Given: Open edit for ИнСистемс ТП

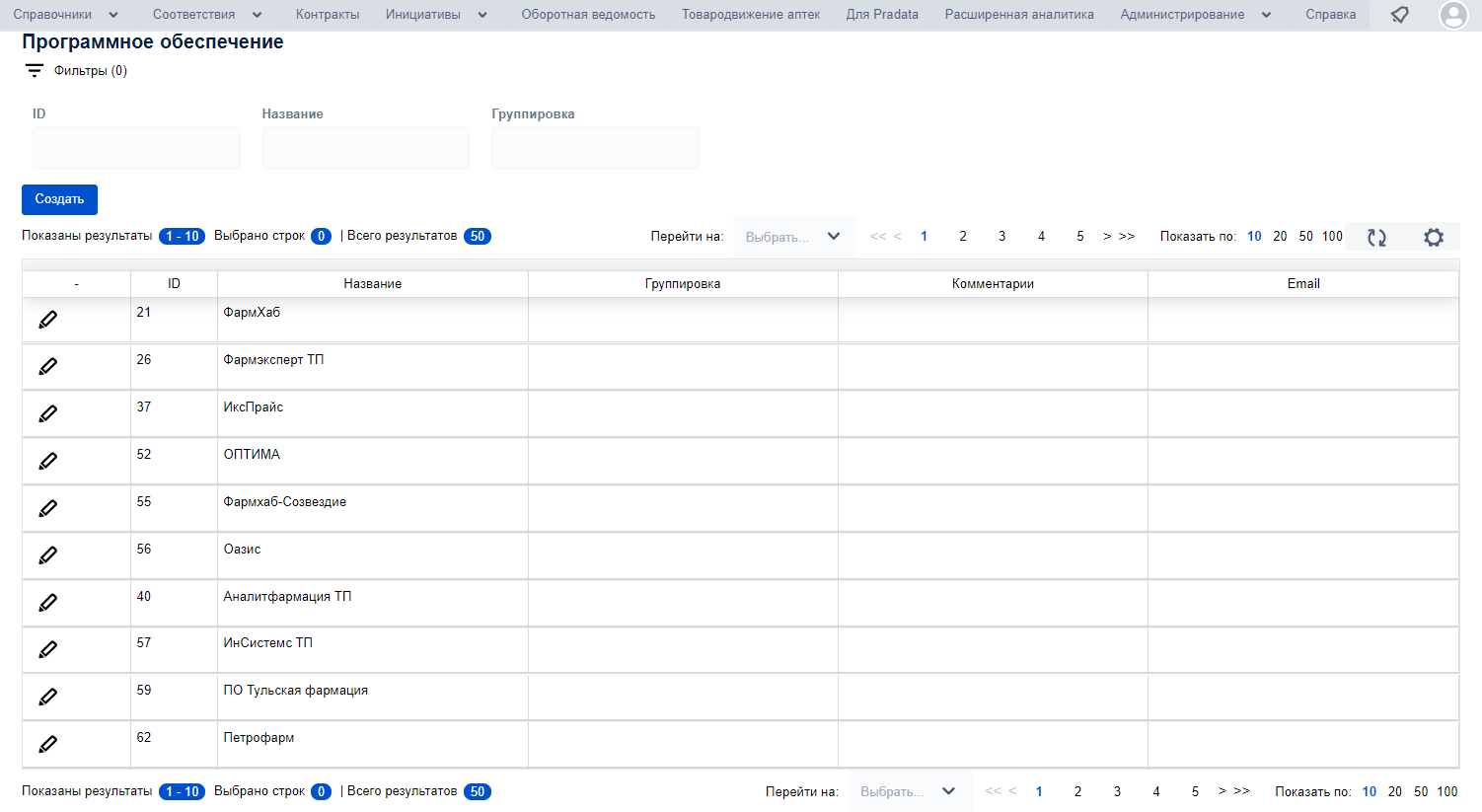Looking at the screenshot, I should [47, 650].
